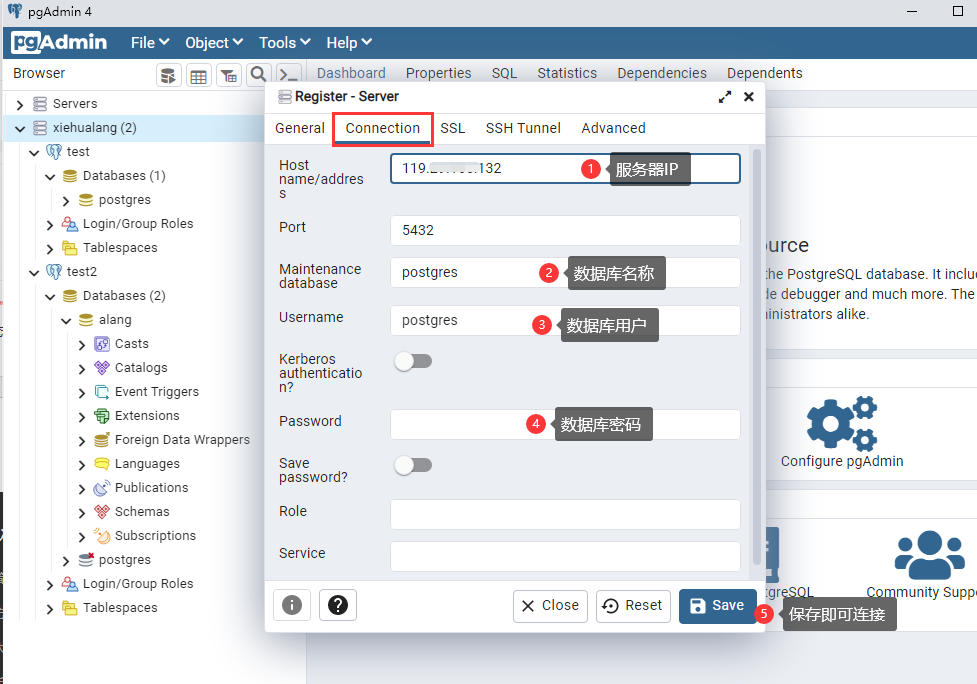The height and width of the screenshot is (684, 977).
Task: Collapse the test2 server node
Action: 34,273
